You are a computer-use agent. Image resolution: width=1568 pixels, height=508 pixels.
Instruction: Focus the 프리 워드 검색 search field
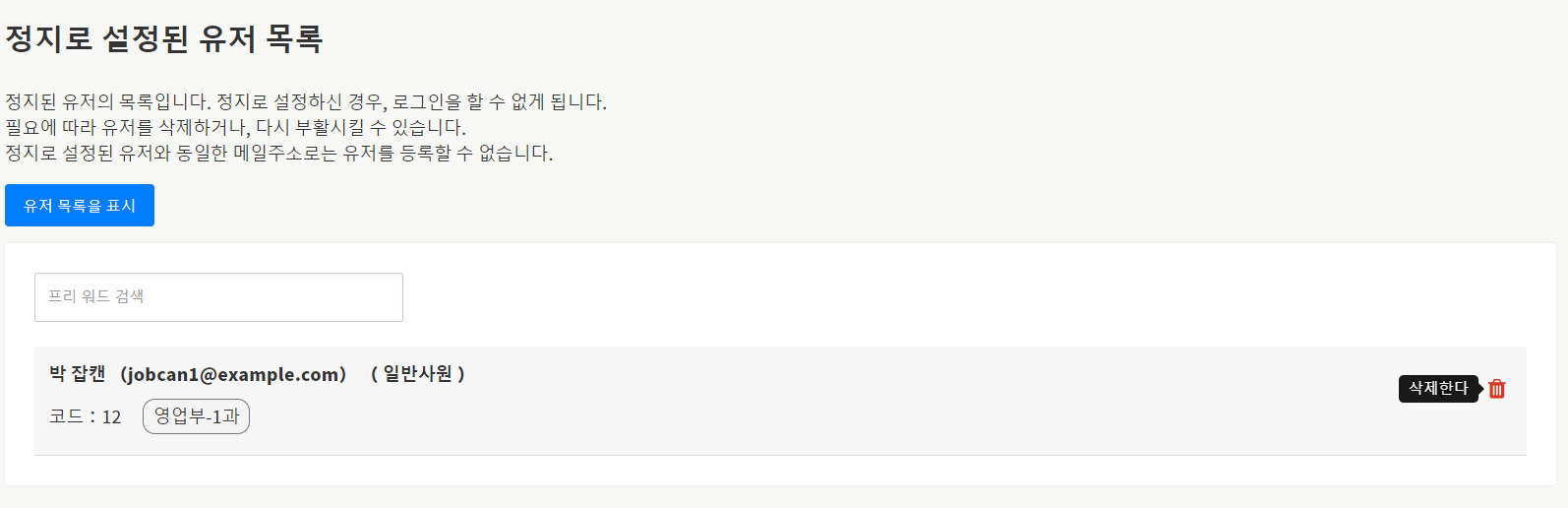[x=218, y=297]
